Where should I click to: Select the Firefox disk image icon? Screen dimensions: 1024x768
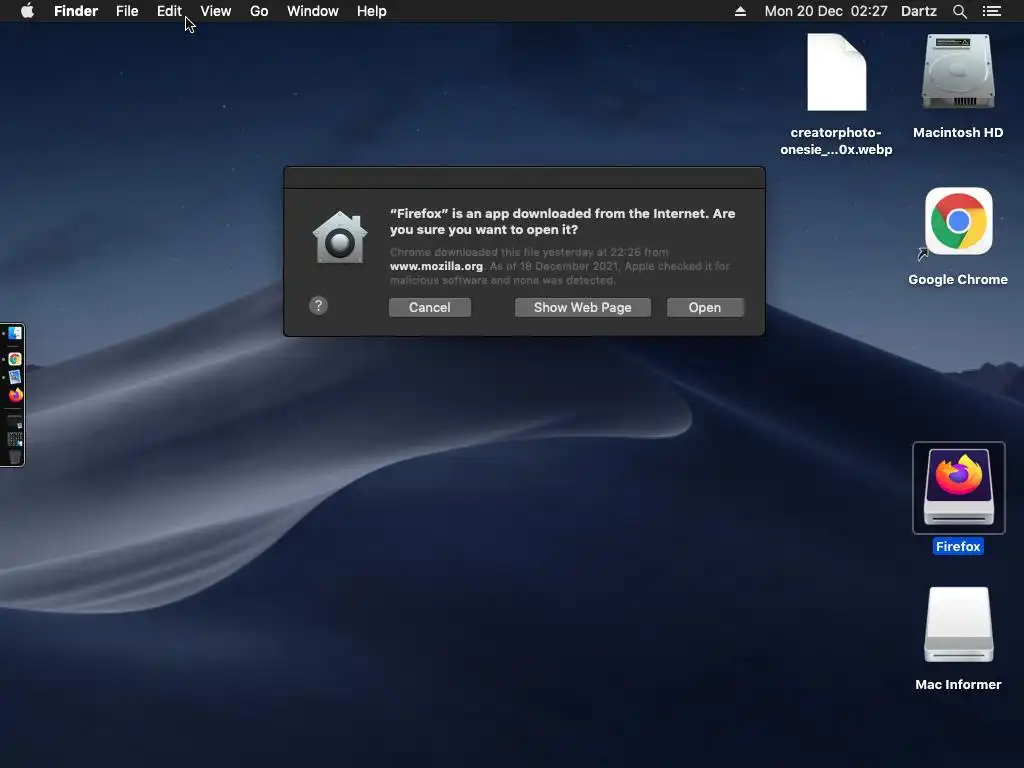click(x=959, y=488)
